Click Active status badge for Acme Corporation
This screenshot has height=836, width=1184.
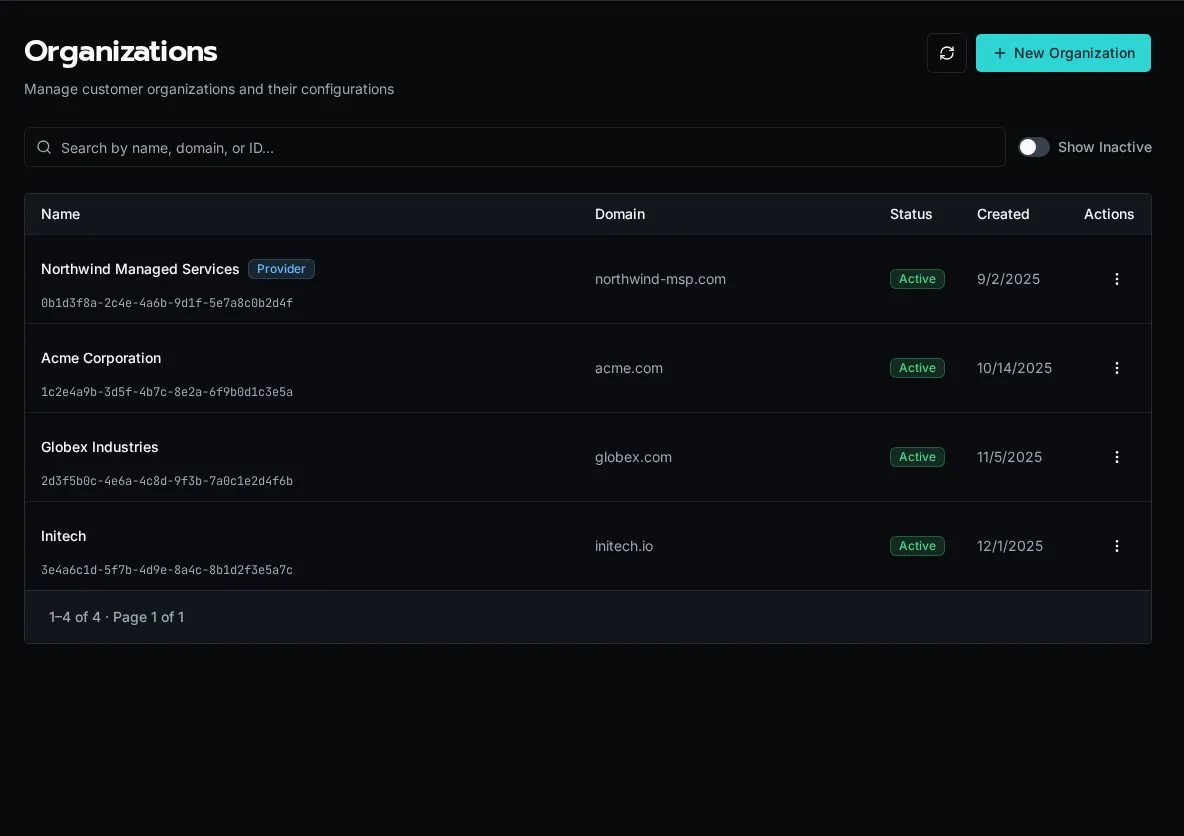(x=917, y=368)
